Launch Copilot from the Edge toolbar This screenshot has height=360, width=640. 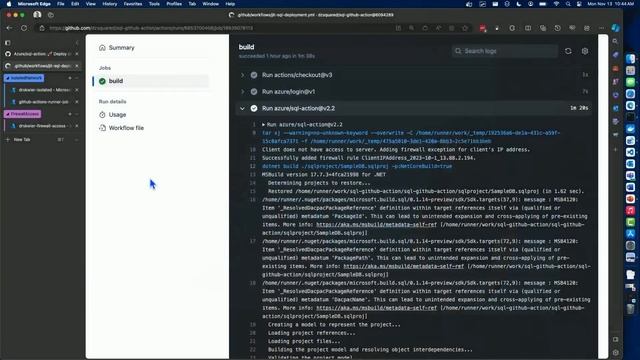[616, 28]
